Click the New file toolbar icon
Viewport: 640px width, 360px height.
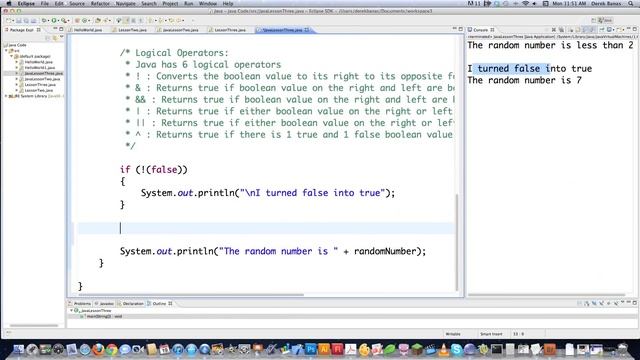(9, 20)
